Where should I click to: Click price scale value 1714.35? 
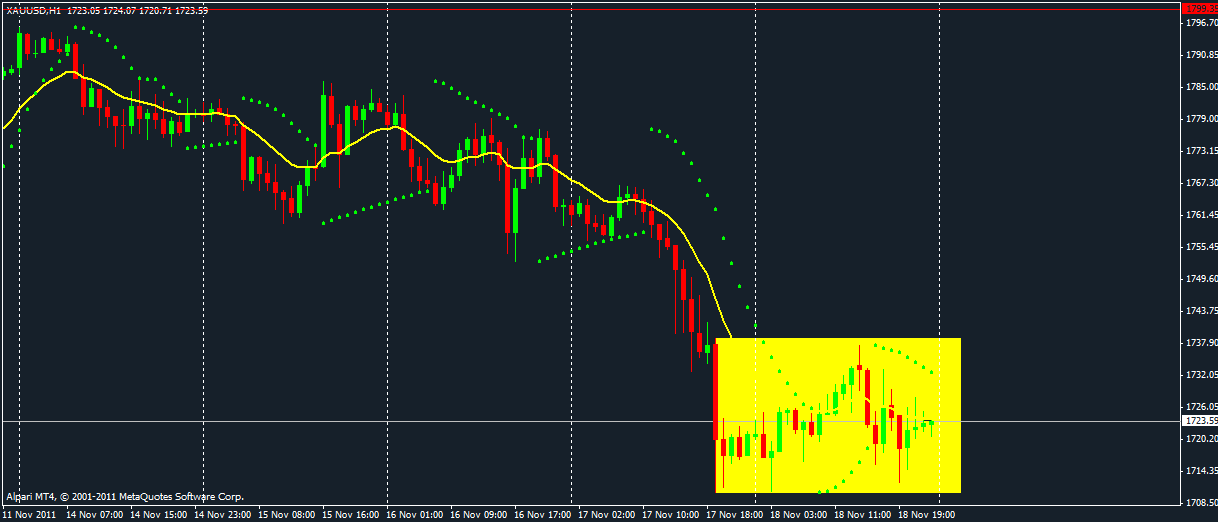[x=1200, y=470]
